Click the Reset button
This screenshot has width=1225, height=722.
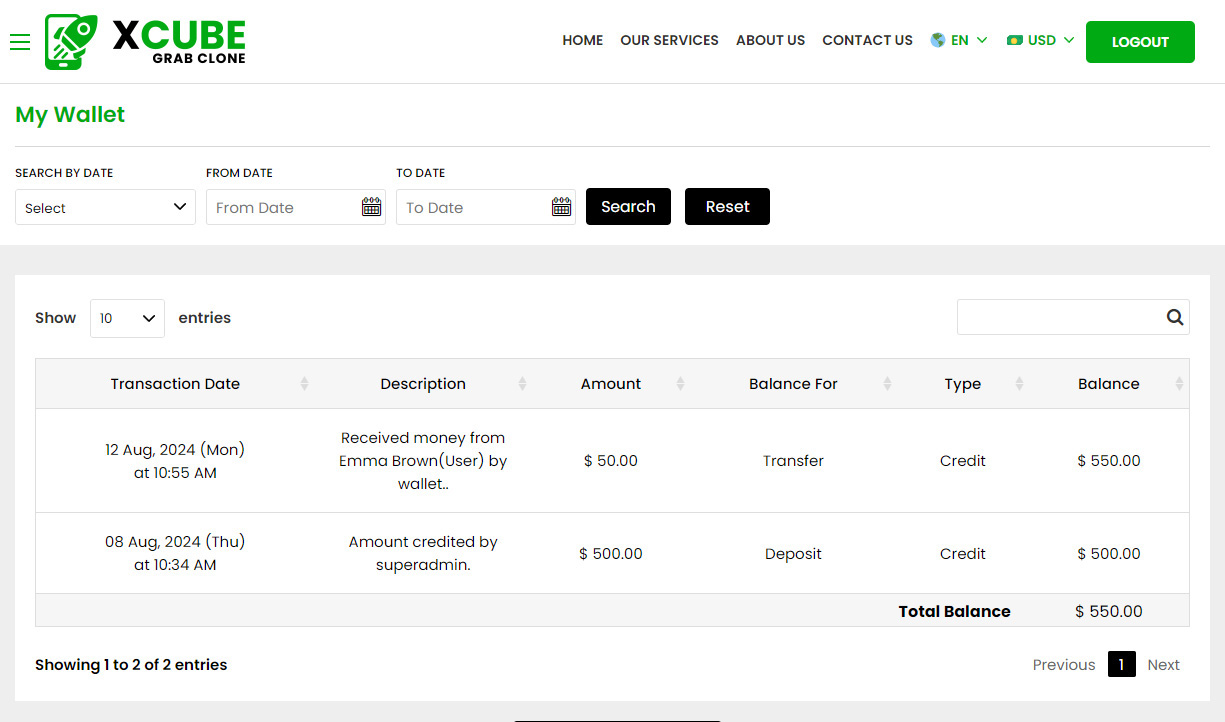coord(727,206)
